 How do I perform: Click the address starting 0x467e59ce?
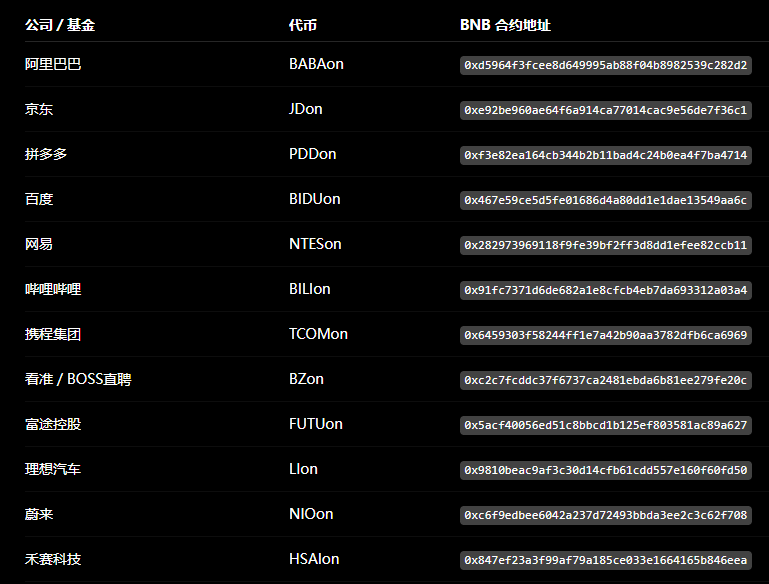click(606, 201)
